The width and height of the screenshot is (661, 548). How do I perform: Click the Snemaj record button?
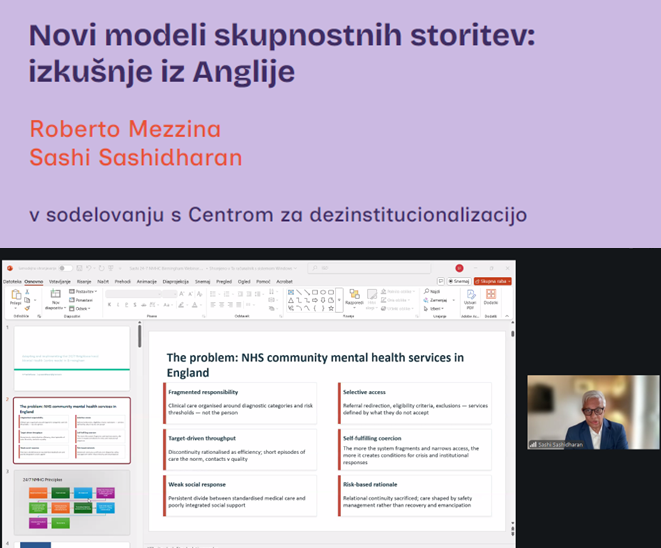(459, 281)
